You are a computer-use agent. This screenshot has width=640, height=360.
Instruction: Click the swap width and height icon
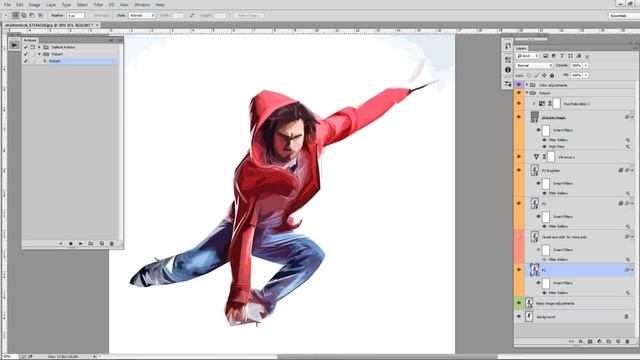click(192, 15)
